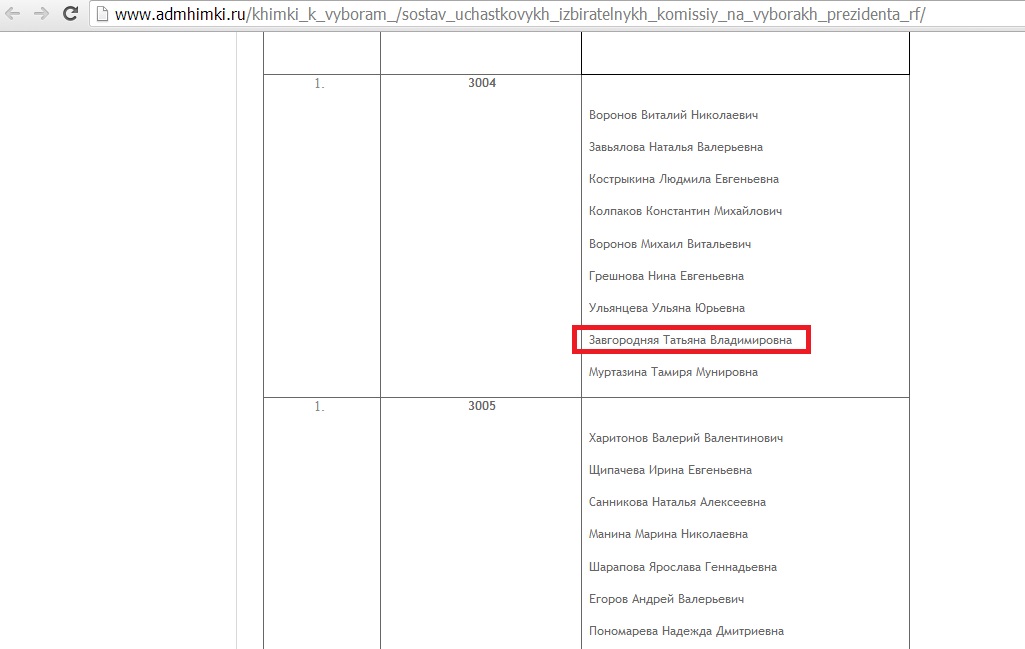
Task: Click the highlighted name Завгородняя Татьяна Владимировна
Action: point(690,340)
